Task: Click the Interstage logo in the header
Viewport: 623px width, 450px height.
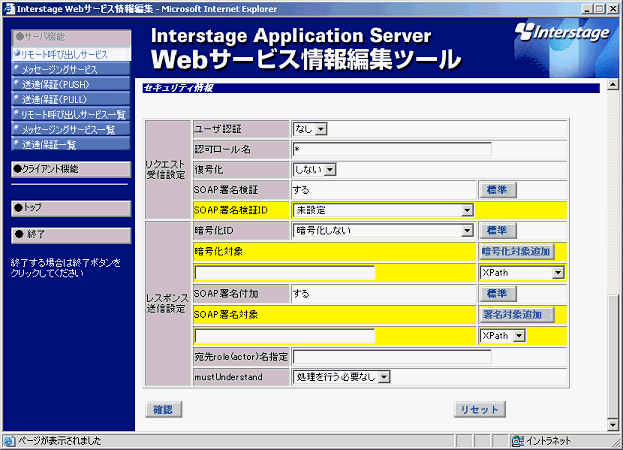Action: 562,33
